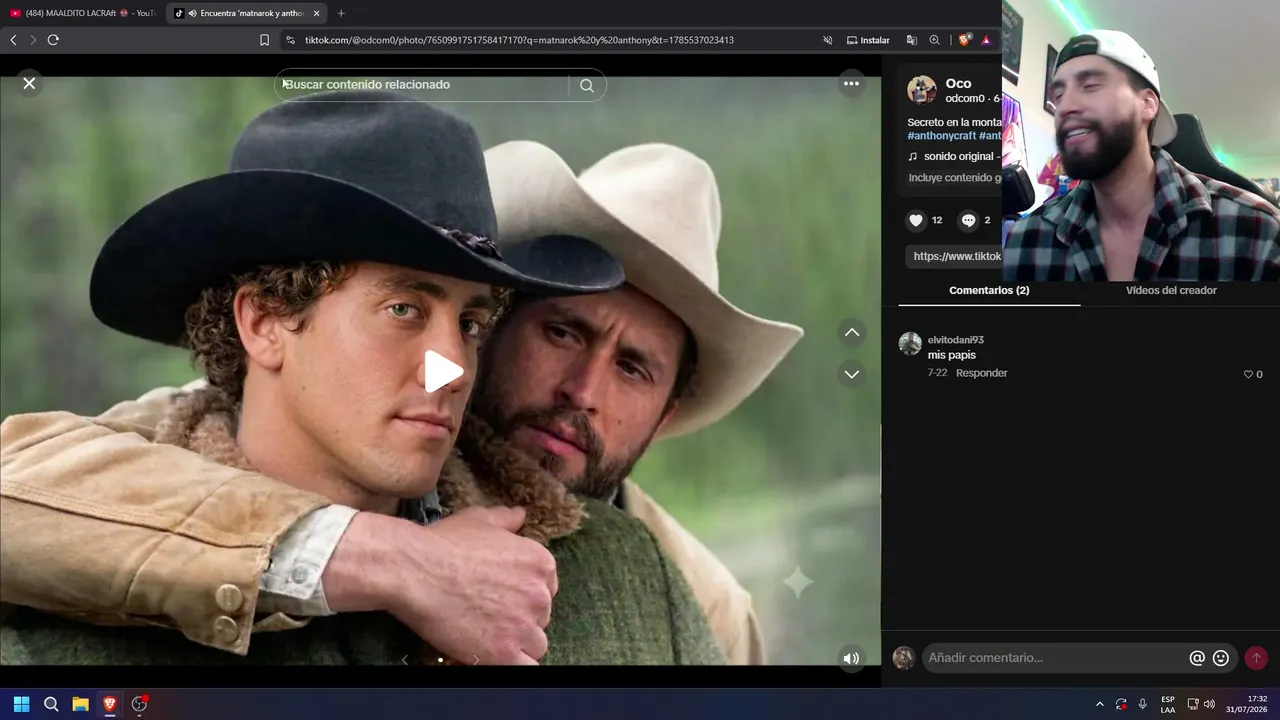Open the Oco username link
The image size is (1280, 720).
click(x=958, y=83)
